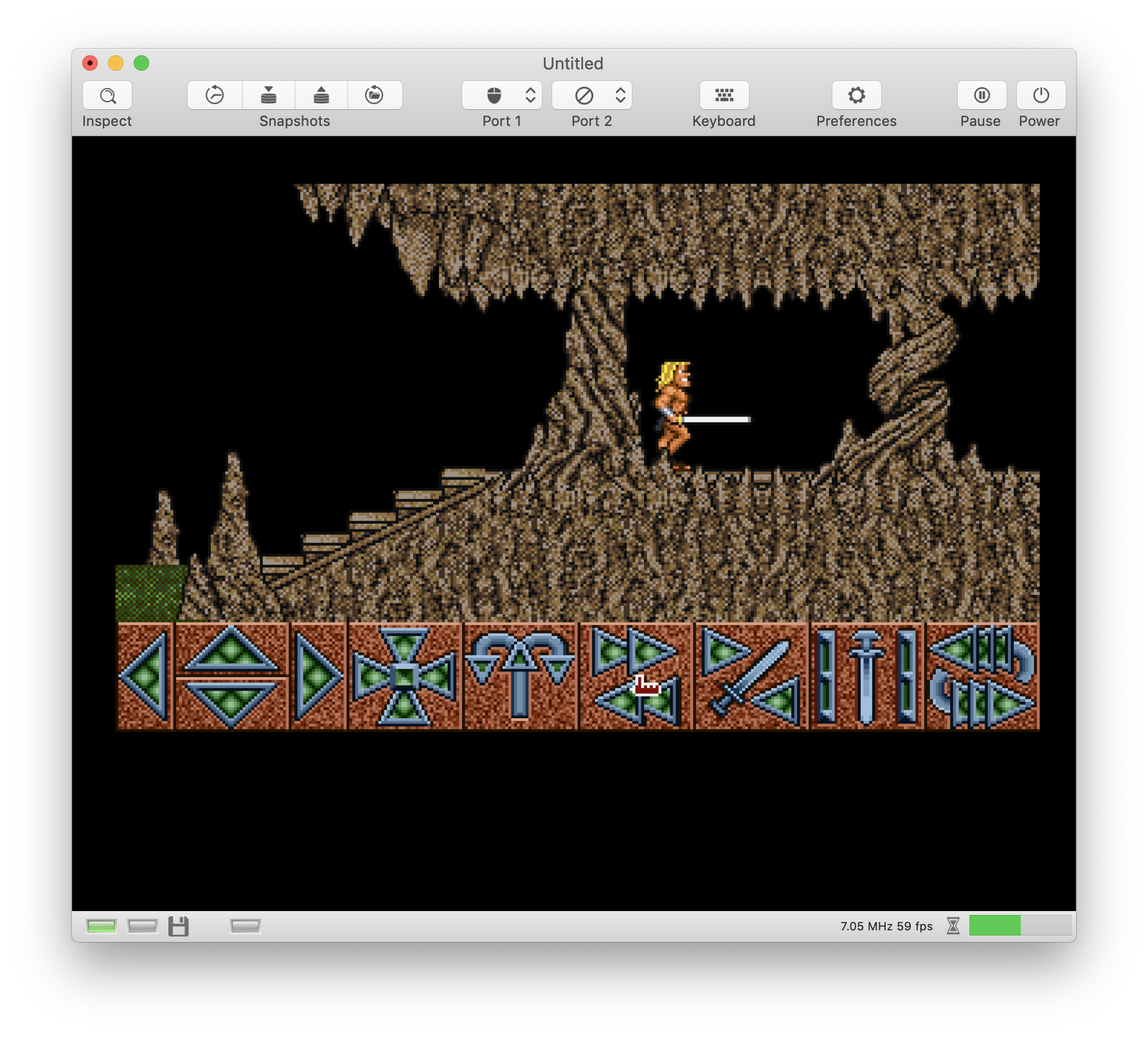The image size is (1148, 1037).
Task: Click the green power LED in the status bar
Action: click(102, 926)
